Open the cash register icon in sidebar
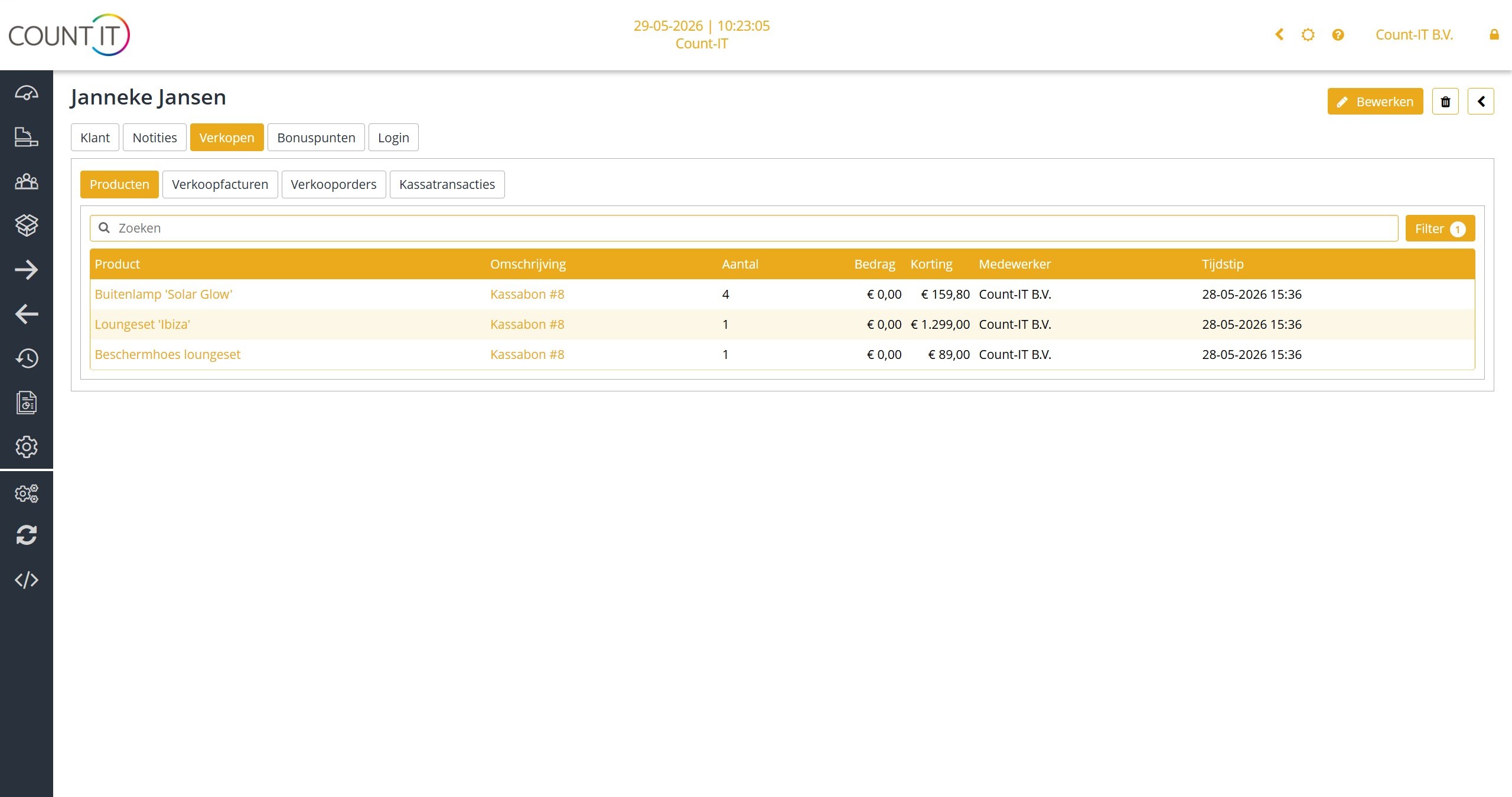1512x797 pixels. 27,137
